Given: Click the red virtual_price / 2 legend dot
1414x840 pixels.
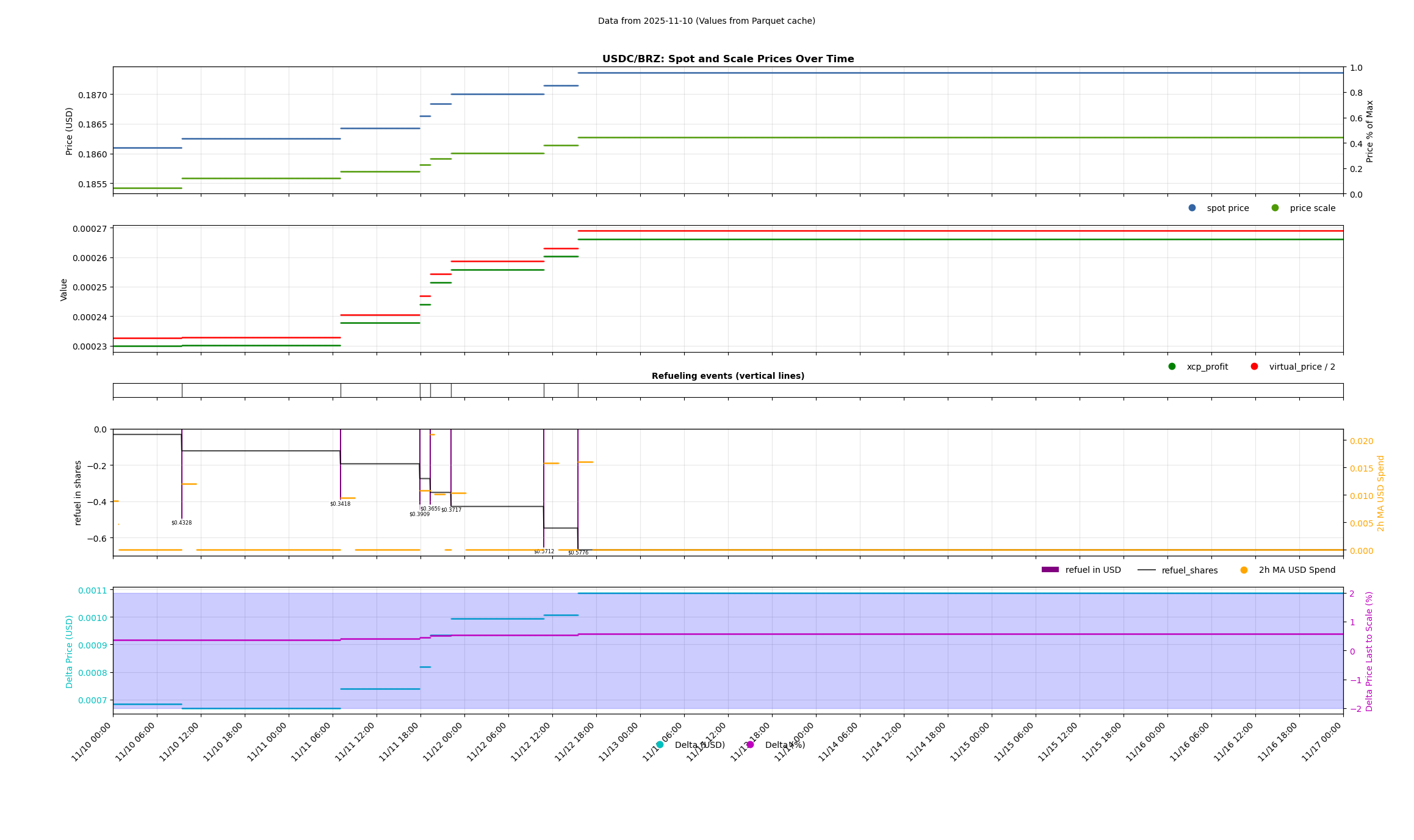Looking at the screenshot, I should click(1254, 367).
